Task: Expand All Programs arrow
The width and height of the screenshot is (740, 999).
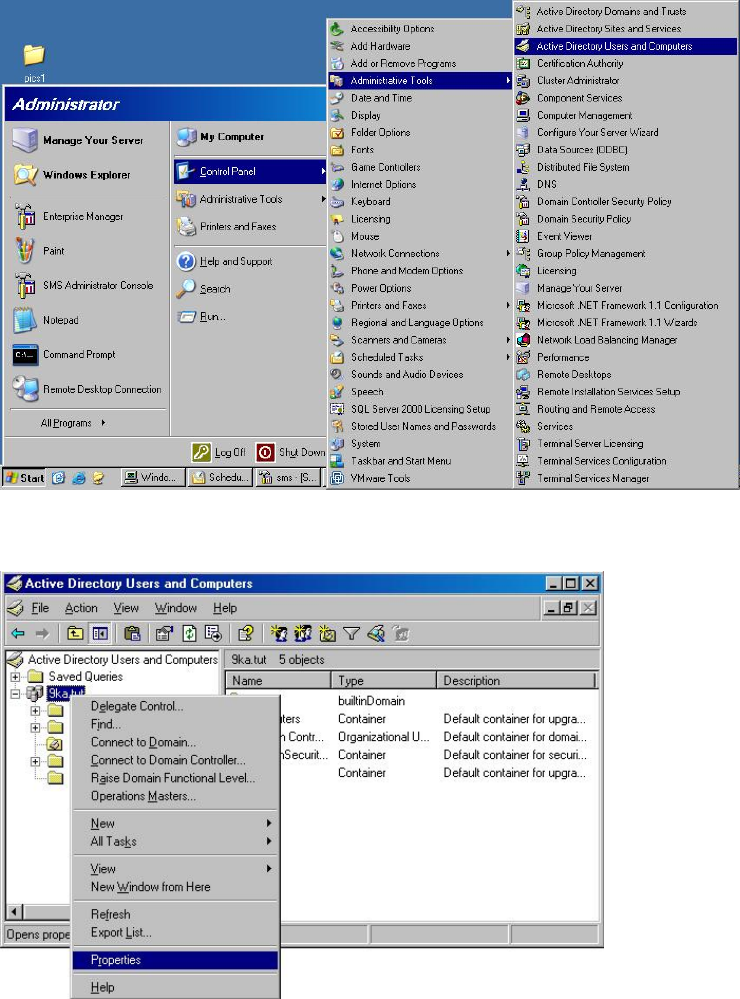Action: click(x=103, y=422)
